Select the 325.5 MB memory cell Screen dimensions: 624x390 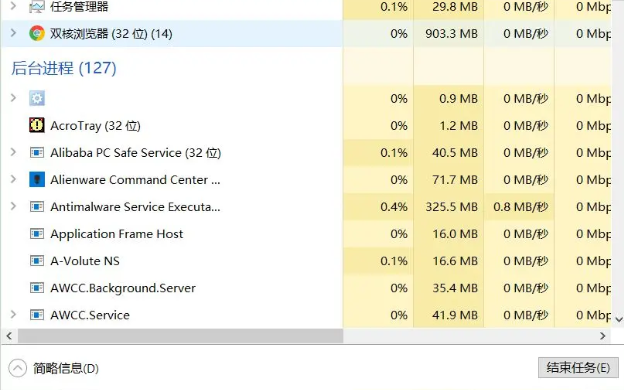[449, 207]
